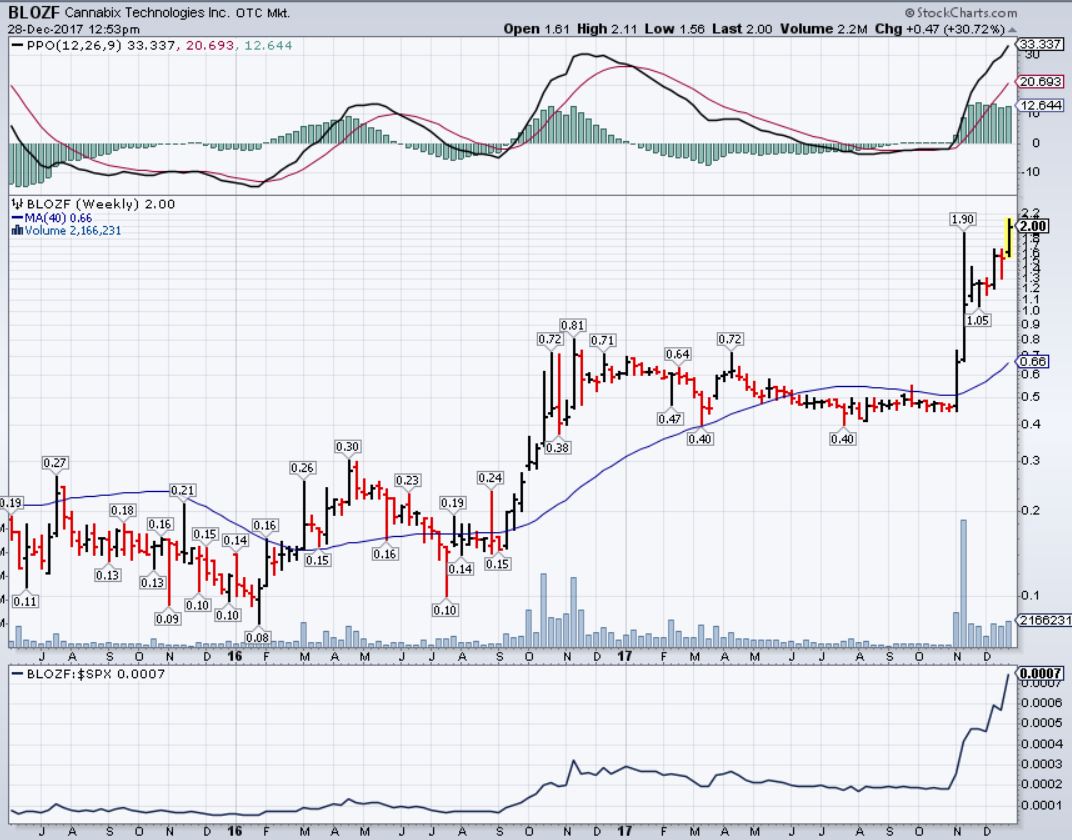
Task: Click the 2166231 volume axis tag
Action: coord(1042,621)
